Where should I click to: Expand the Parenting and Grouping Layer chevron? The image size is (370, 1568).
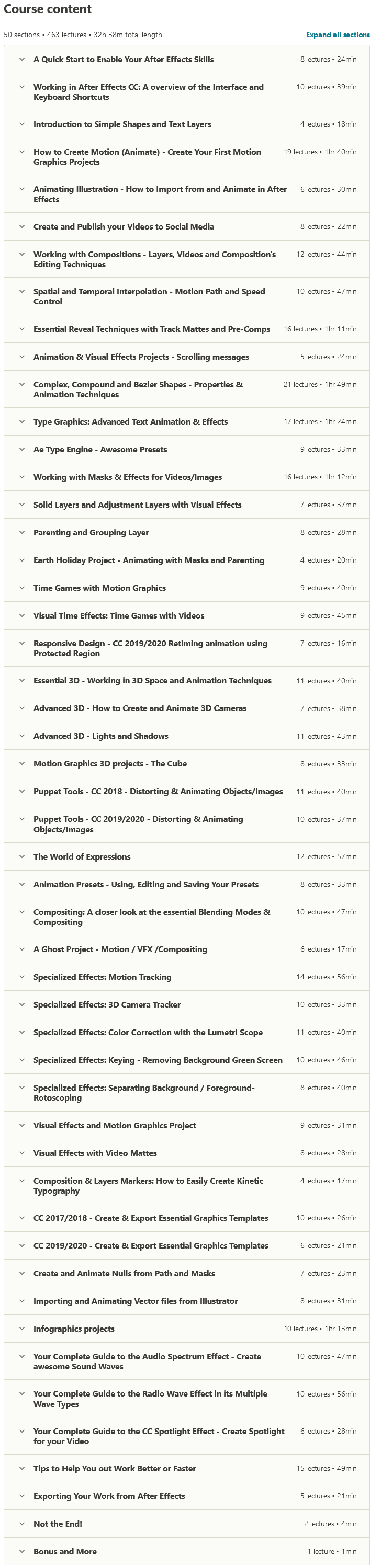click(22, 533)
